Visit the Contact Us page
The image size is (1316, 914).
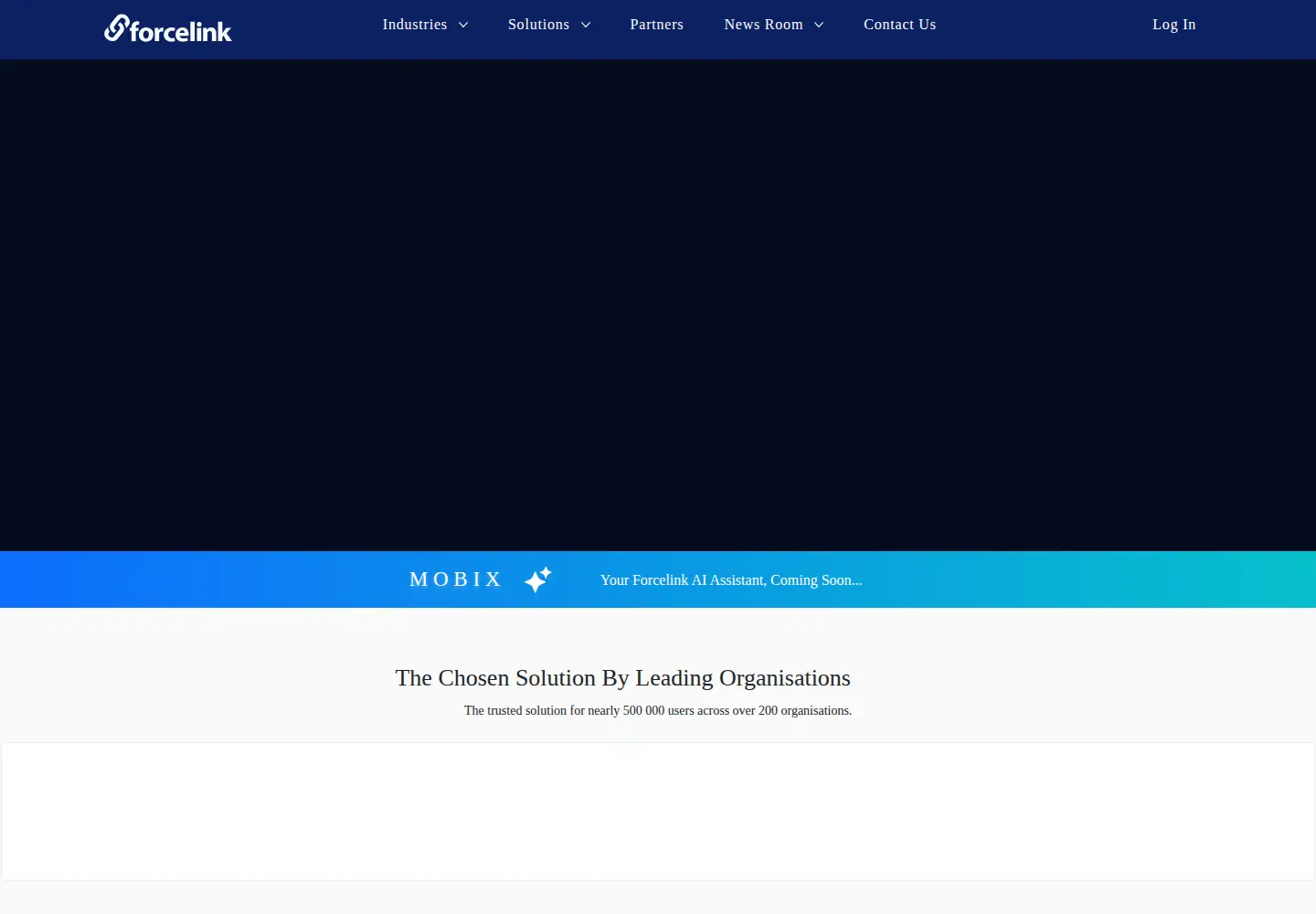pyautogui.click(x=899, y=25)
